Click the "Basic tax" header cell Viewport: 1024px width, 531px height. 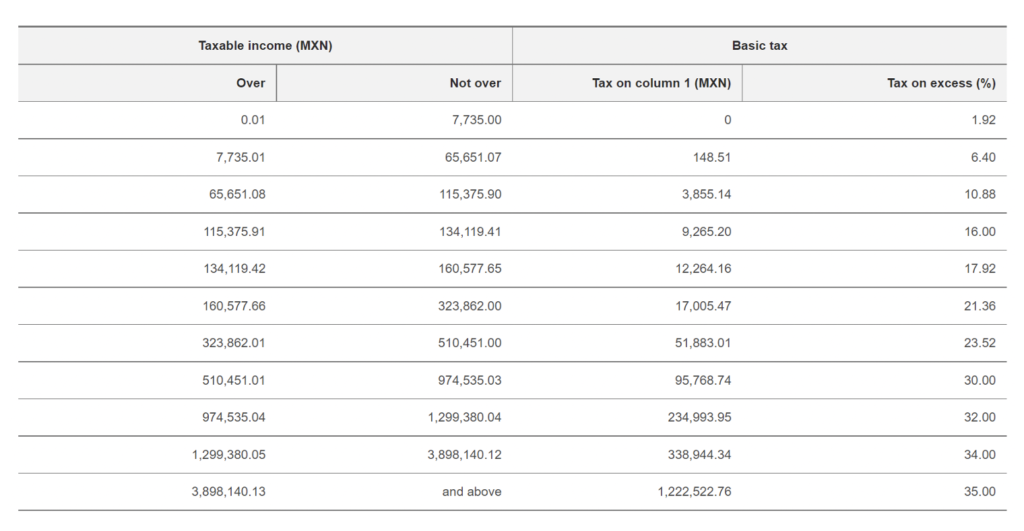(x=759, y=46)
